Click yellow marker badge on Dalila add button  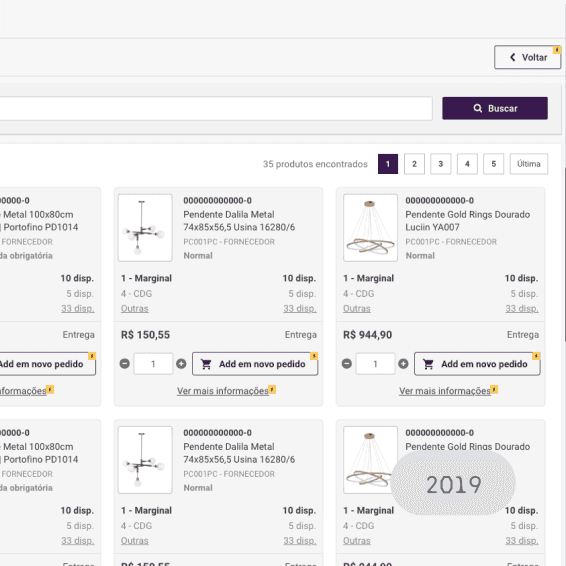click(x=314, y=356)
